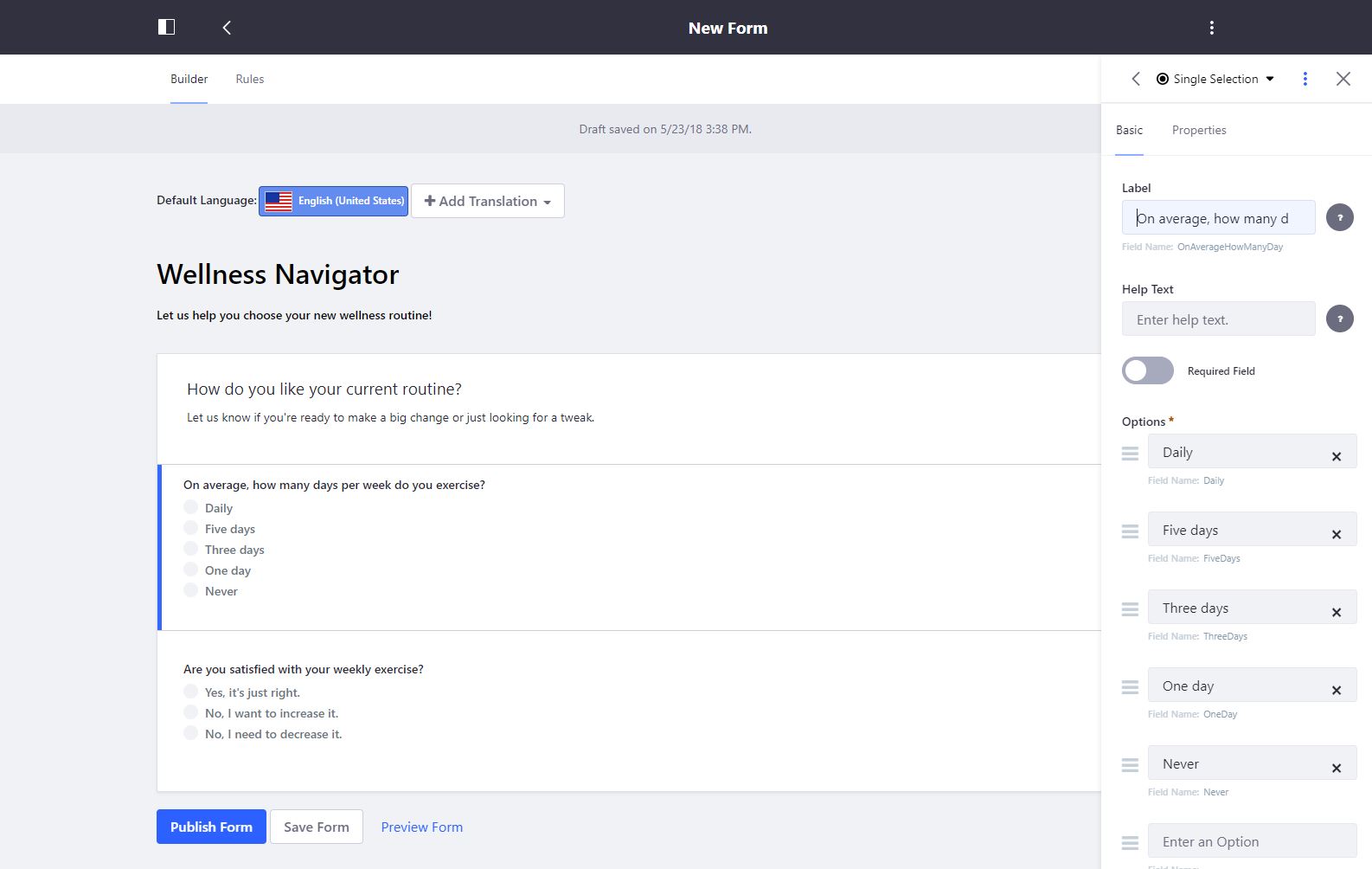Toggle the Required Field switch

click(x=1148, y=370)
